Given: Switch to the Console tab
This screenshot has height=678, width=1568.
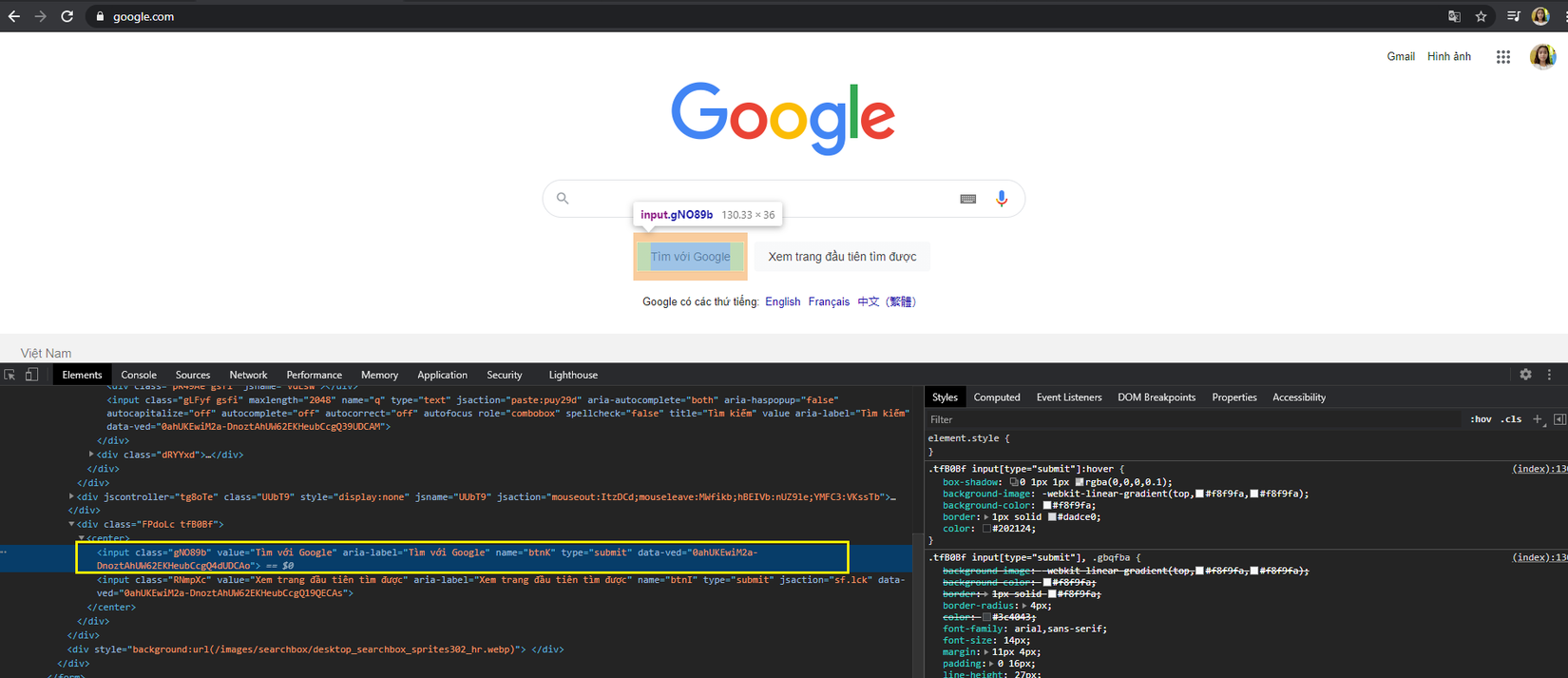Looking at the screenshot, I should pyautogui.click(x=139, y=375).
